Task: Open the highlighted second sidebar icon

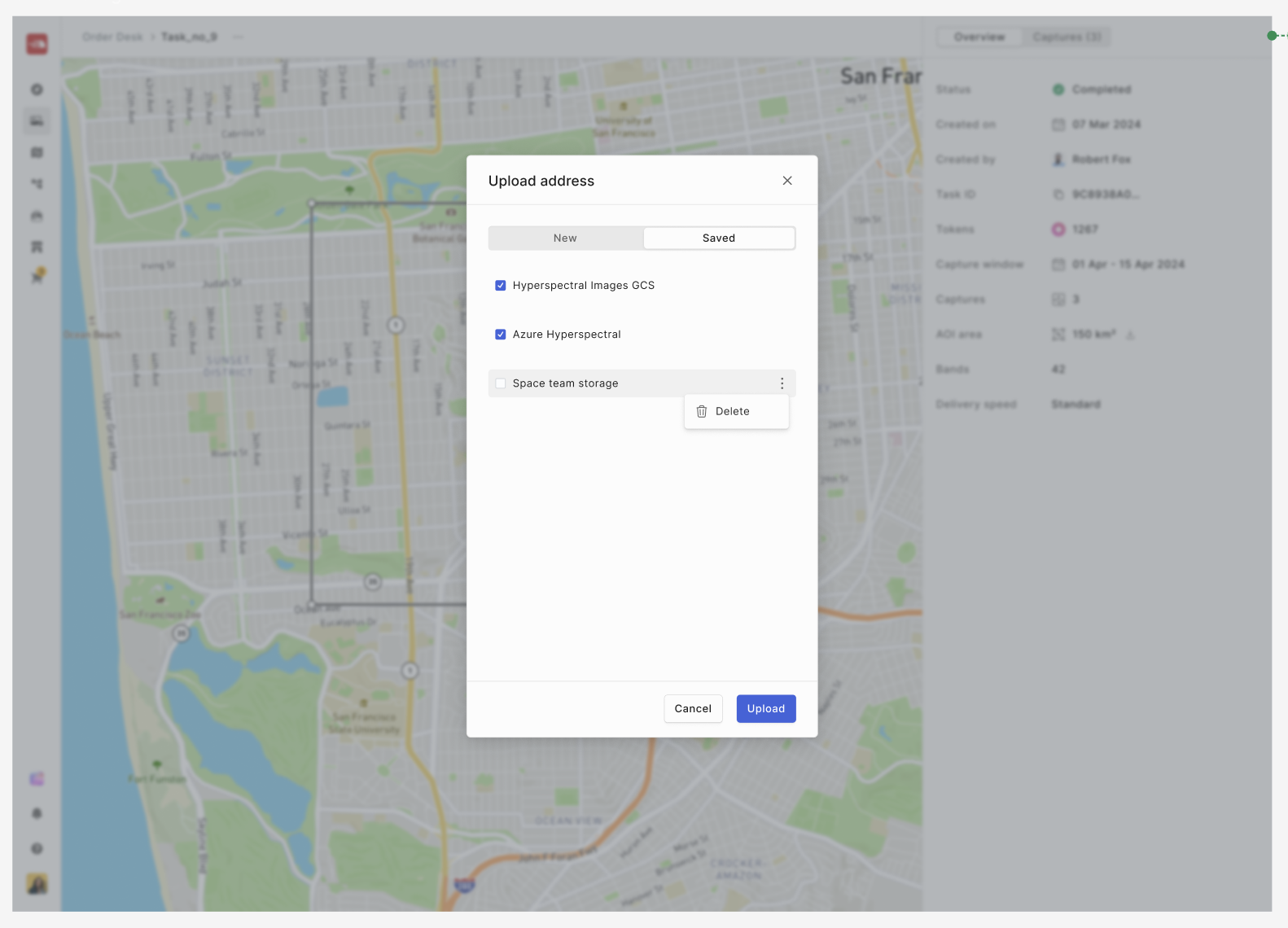Action: click(37, 121)
